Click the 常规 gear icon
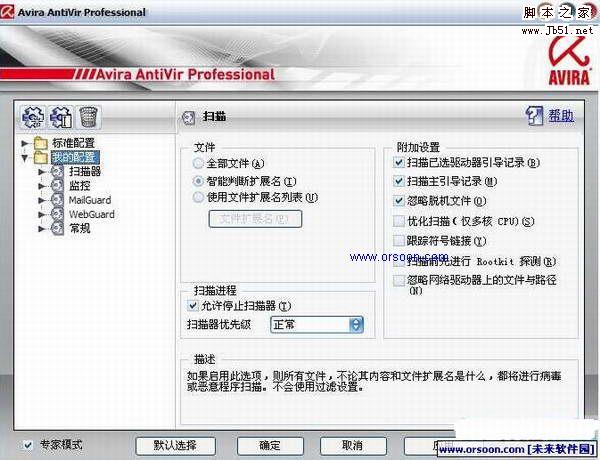This screenshot has height=460, width=600. [57, 228]
